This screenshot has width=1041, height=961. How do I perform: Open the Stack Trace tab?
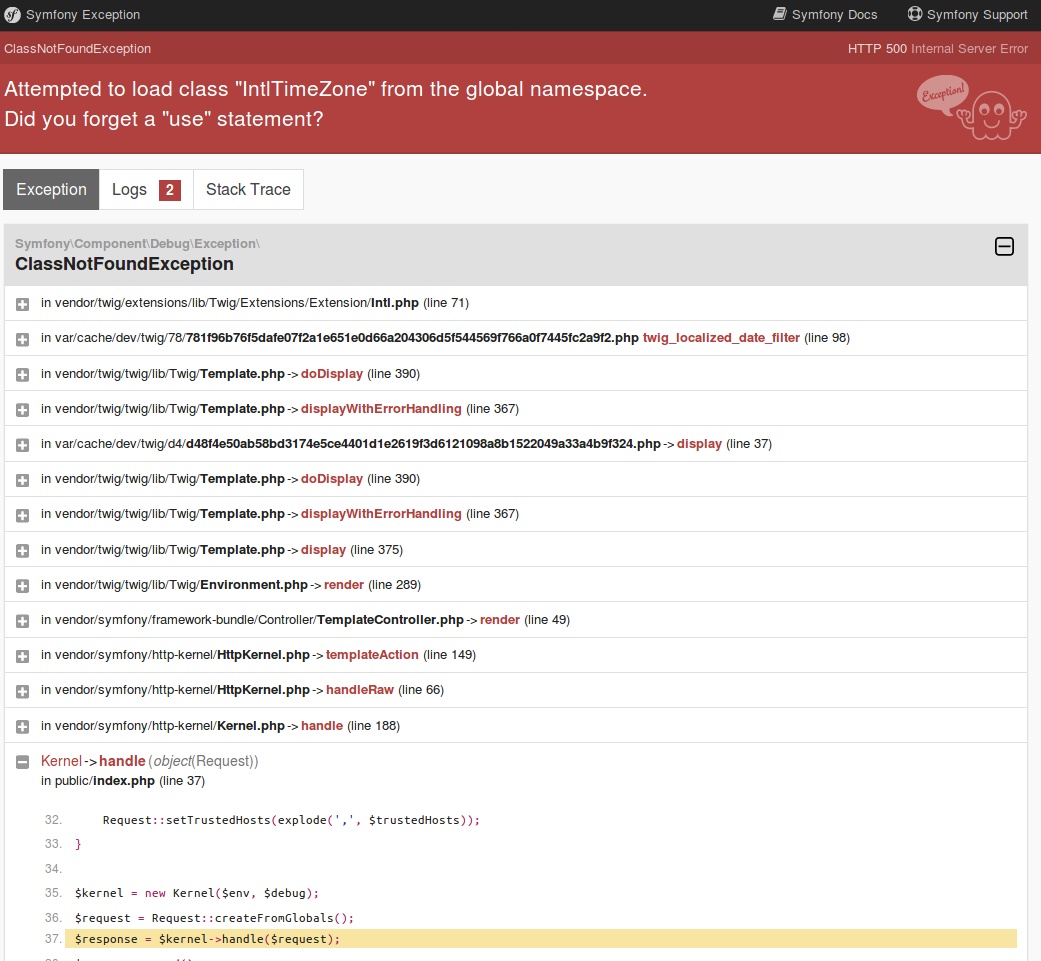[248, 190]
